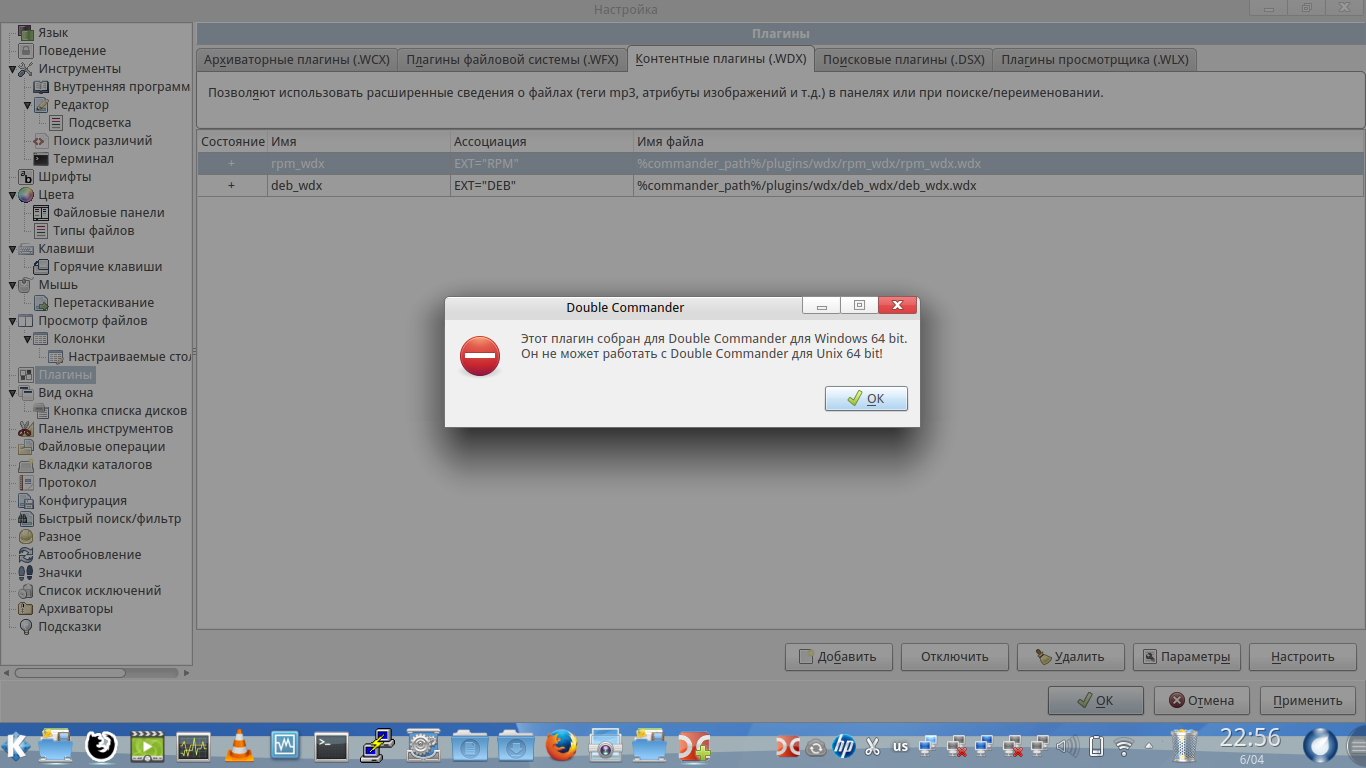Switch to Архиваторные плагины (.WCX) tab

pyautogui.click(x=297, y=60)
